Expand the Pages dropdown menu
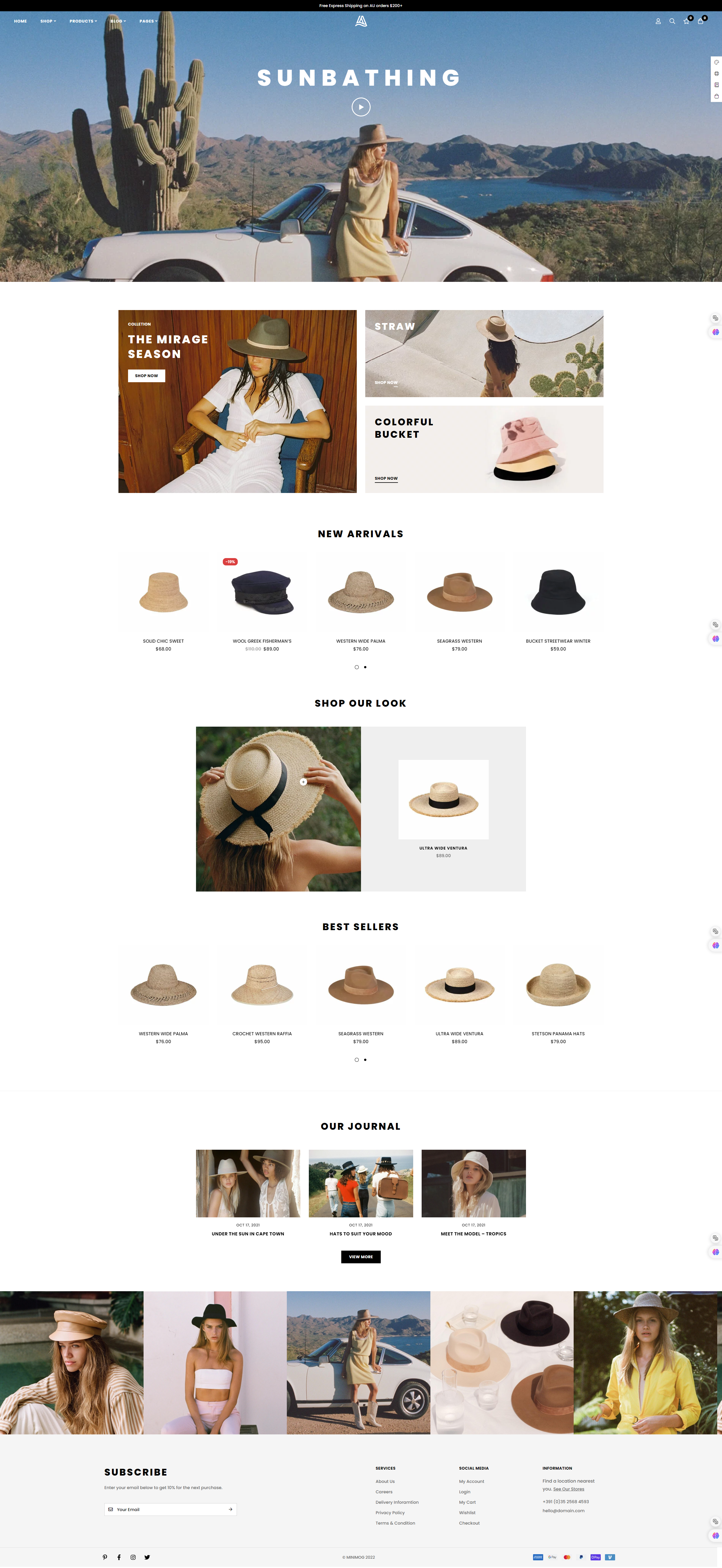This screenshot has width=722, height=1568. [x=149, y=21]
